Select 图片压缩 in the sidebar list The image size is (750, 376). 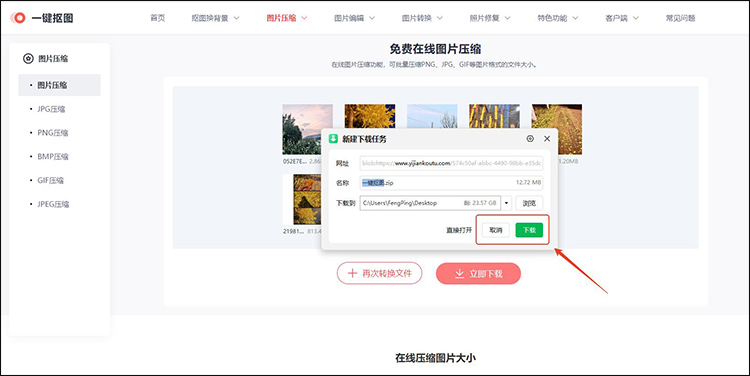coord(59,85)
